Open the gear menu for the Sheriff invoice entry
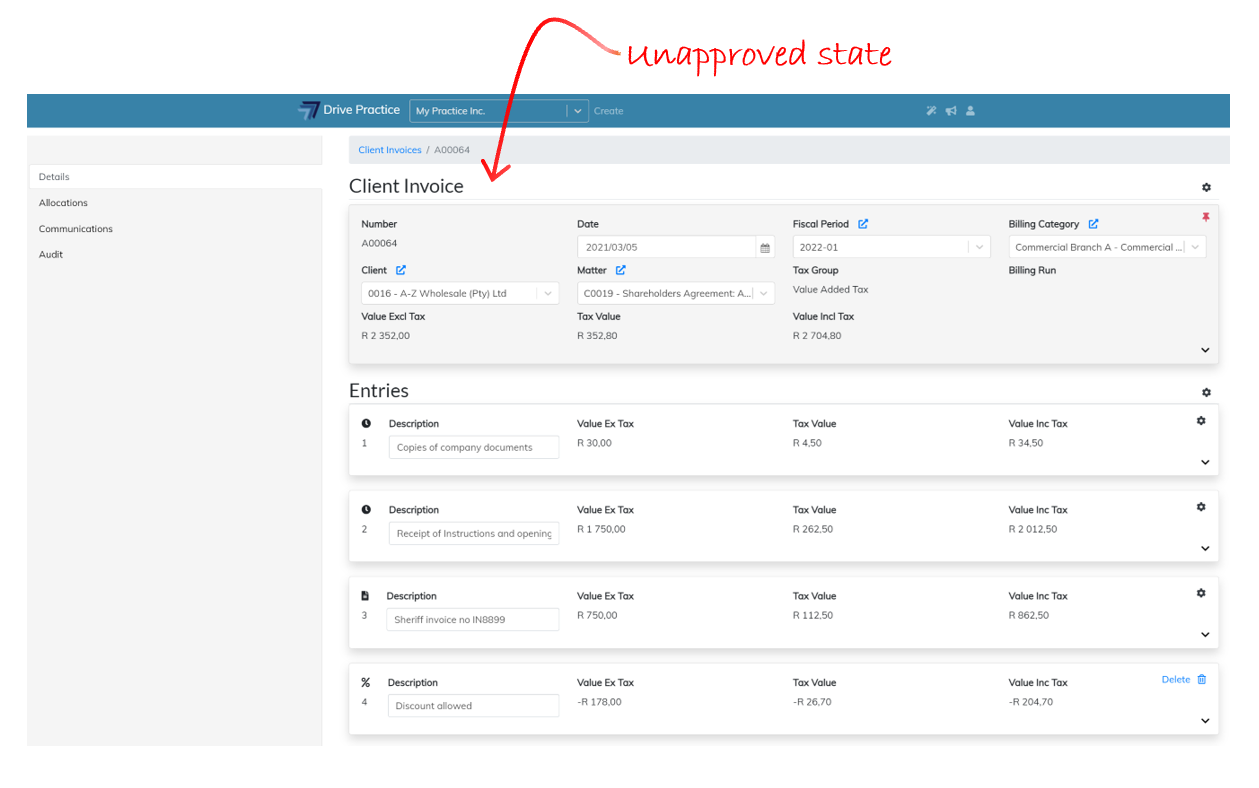The width and height of the screenshot is (1259, 788). click(1201, 593)
